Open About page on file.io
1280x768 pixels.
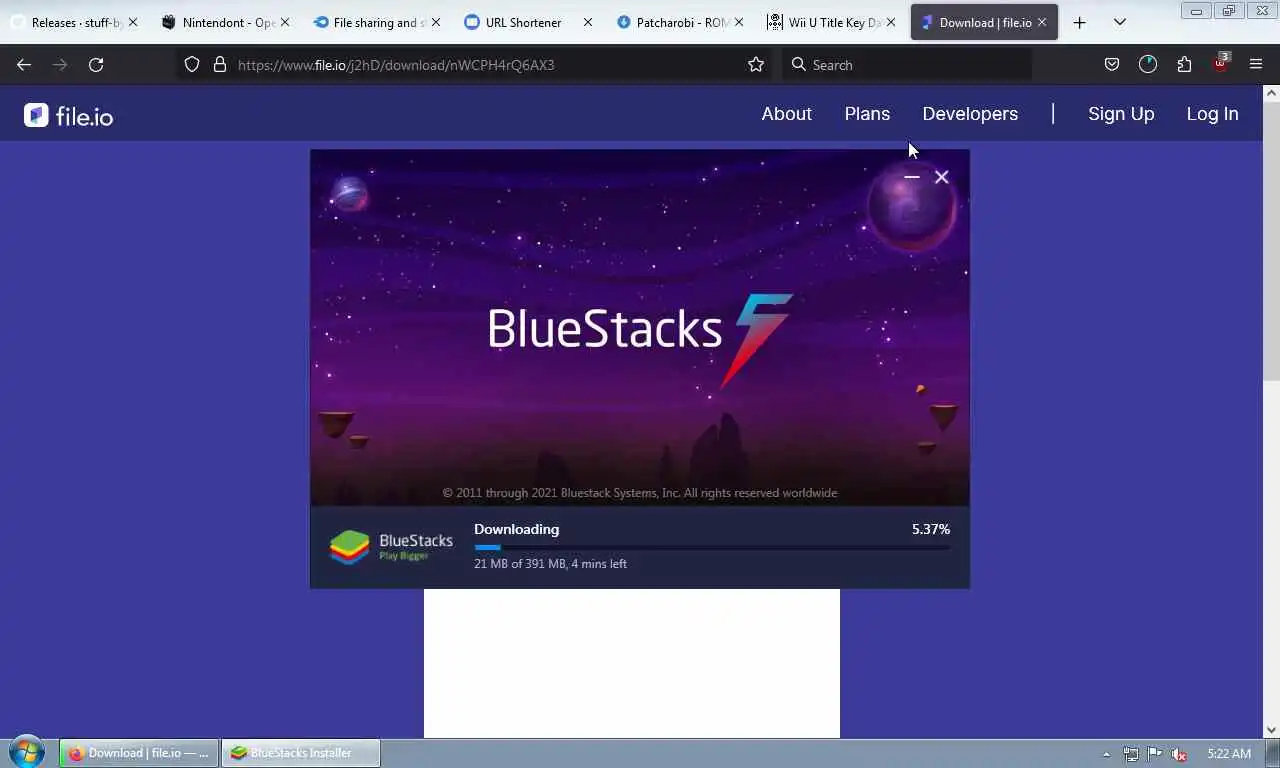pos(786,114)
